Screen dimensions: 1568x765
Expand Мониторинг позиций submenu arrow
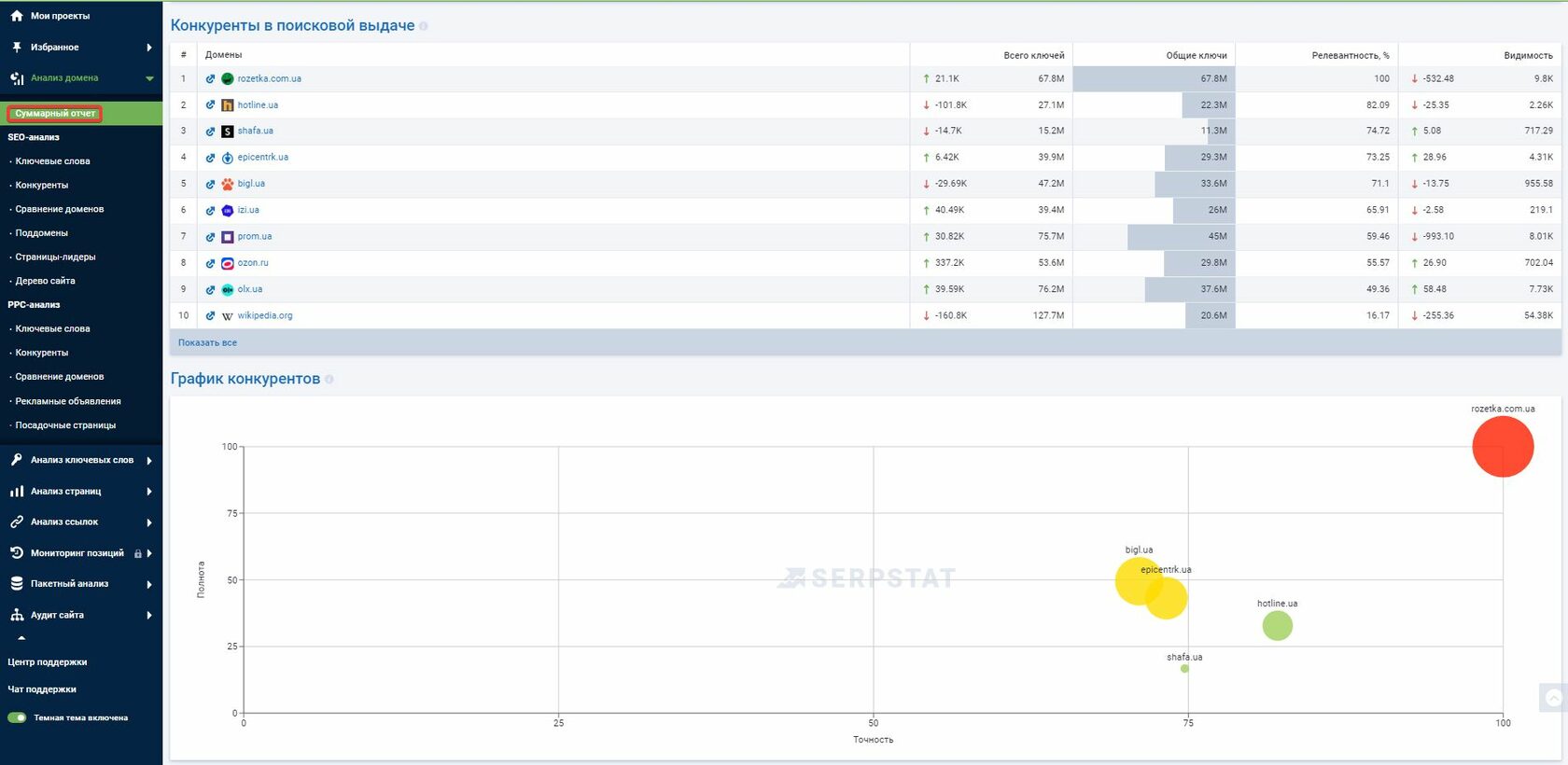(149, 553)
